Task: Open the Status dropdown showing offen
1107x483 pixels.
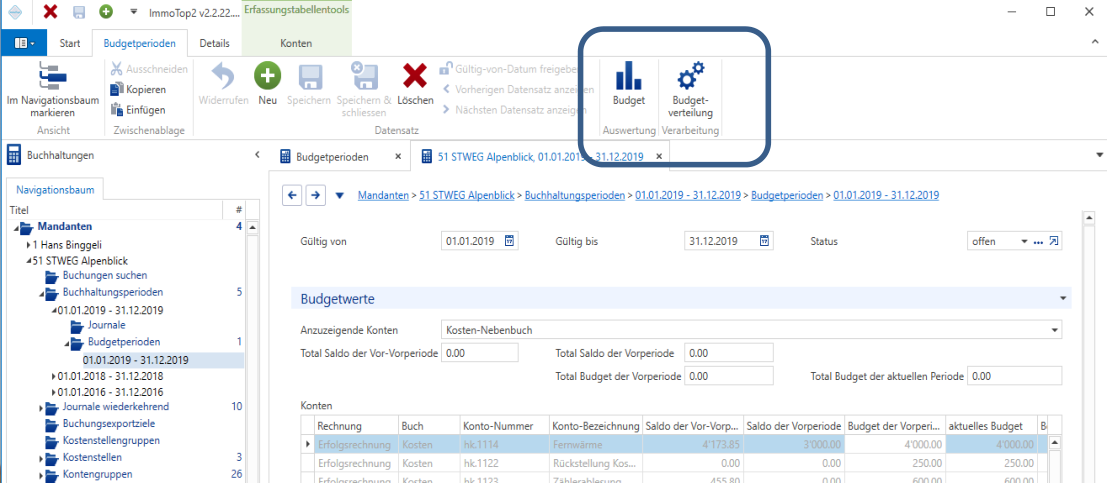Action: [1024, 242]
